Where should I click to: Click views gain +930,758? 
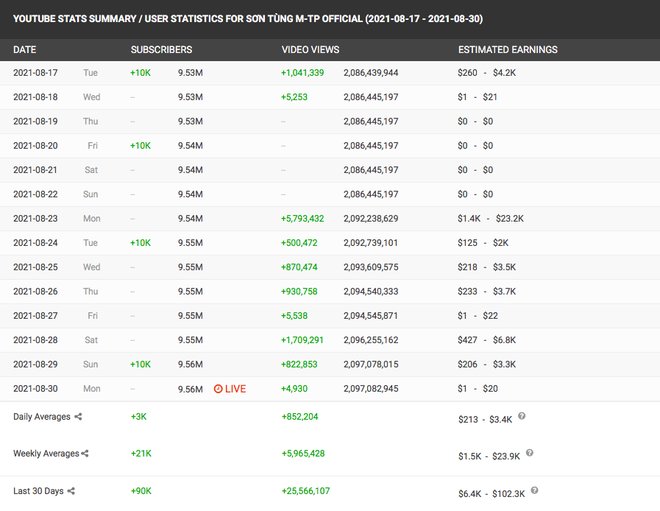[299, 291]
